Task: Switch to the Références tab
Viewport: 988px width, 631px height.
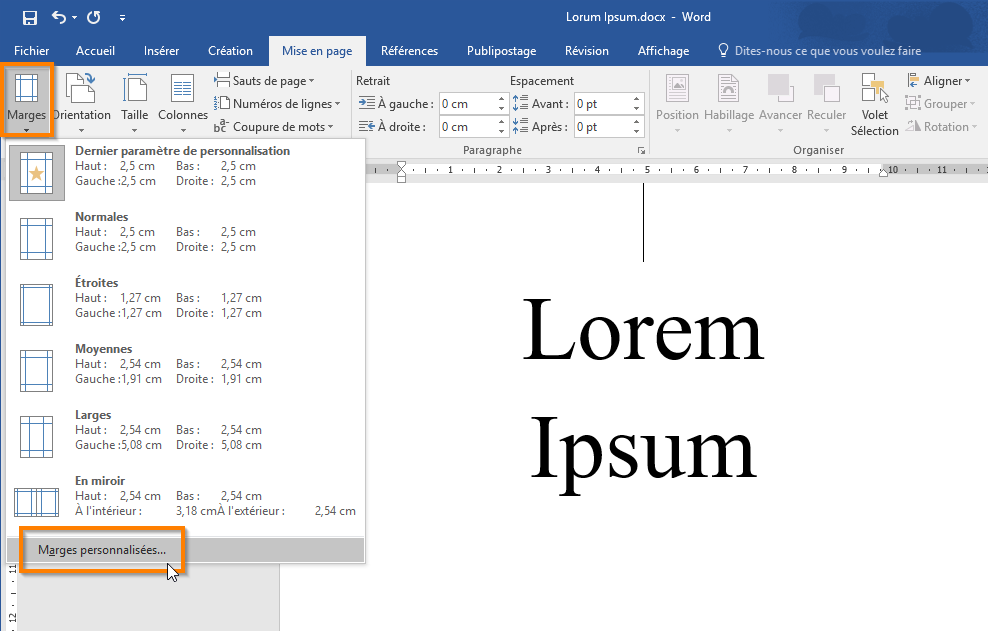Action: click(410, 51)
